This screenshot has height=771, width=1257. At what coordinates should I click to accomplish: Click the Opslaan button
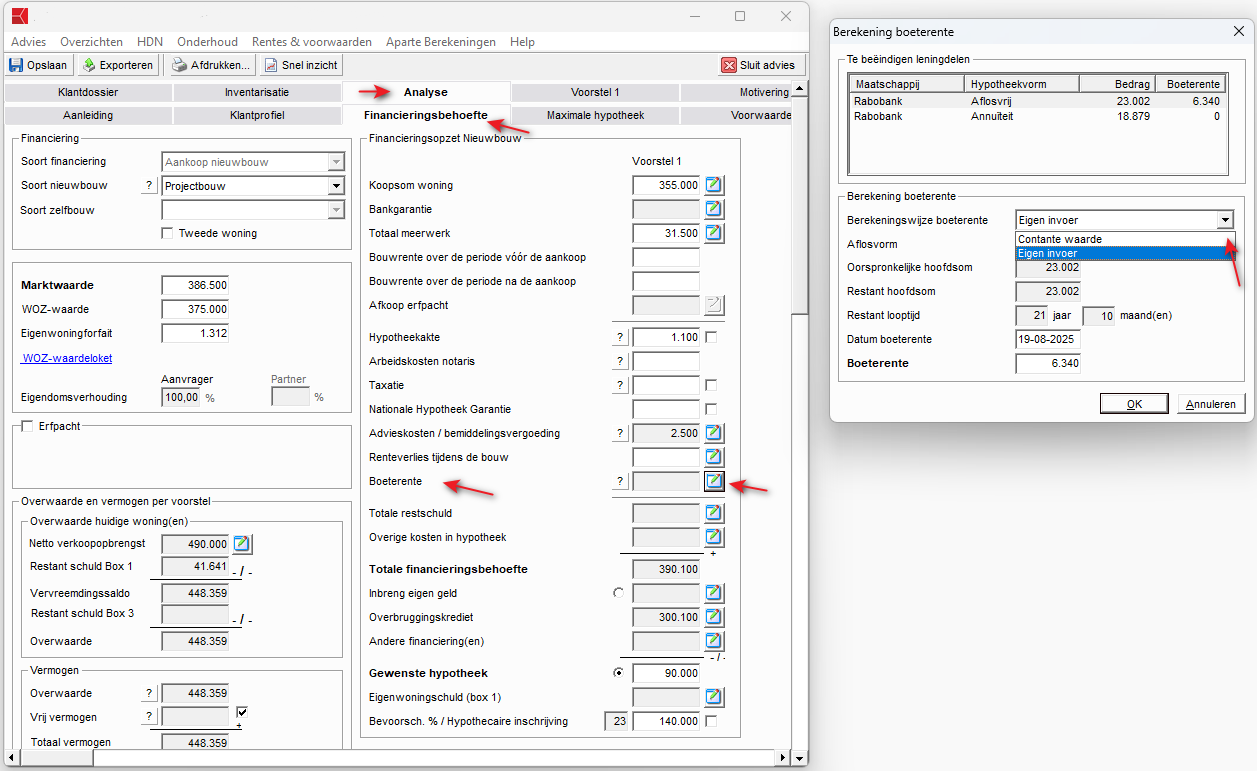[39, 65]
